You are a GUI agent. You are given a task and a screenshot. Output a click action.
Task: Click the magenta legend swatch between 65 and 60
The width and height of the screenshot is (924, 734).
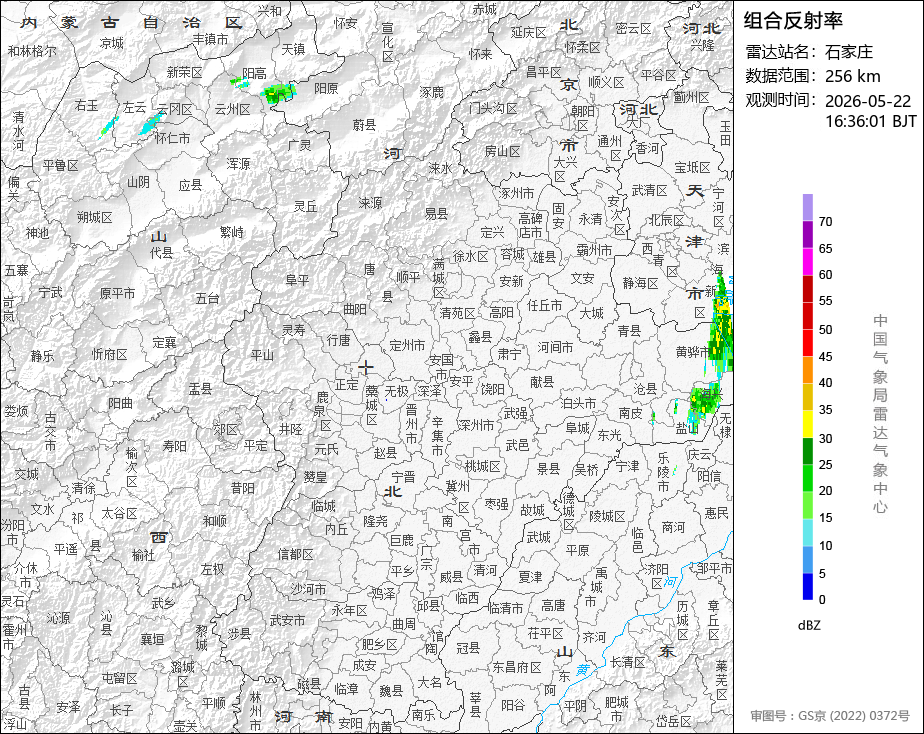807,262
